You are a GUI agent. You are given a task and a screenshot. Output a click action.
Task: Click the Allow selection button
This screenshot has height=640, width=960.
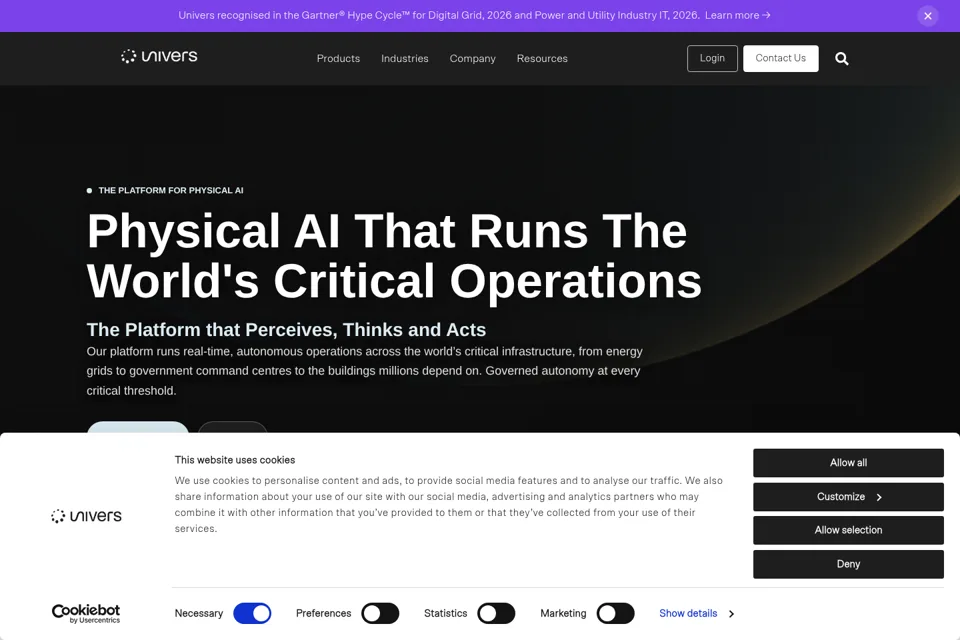pos(848,530)
